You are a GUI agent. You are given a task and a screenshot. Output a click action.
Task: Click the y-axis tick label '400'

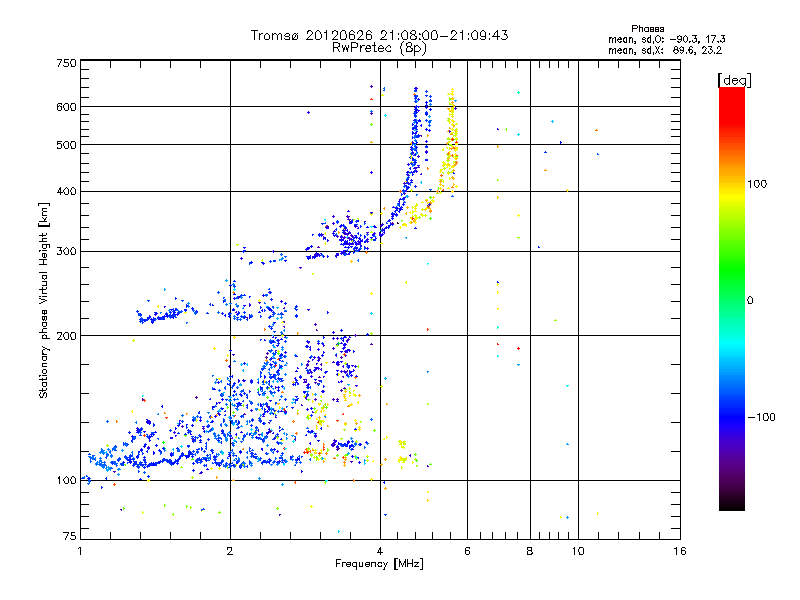tap(66, 192)
